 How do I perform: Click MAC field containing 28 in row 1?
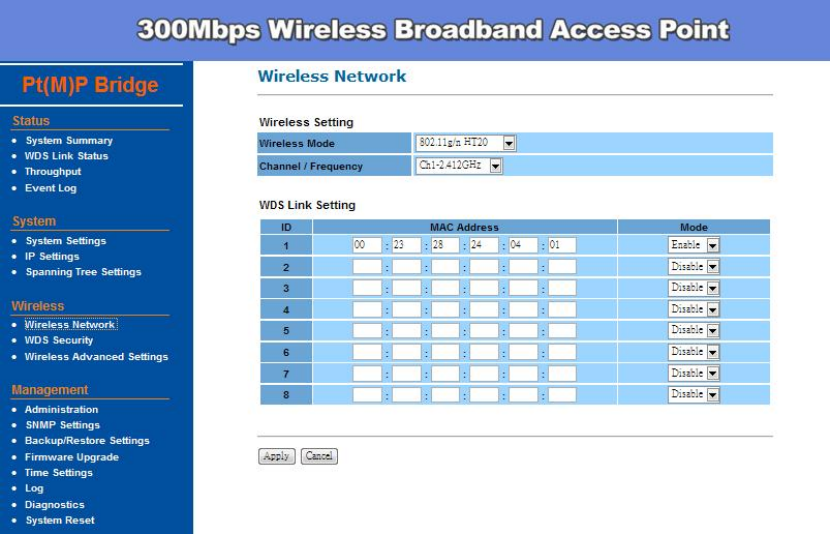coord(445,245)
